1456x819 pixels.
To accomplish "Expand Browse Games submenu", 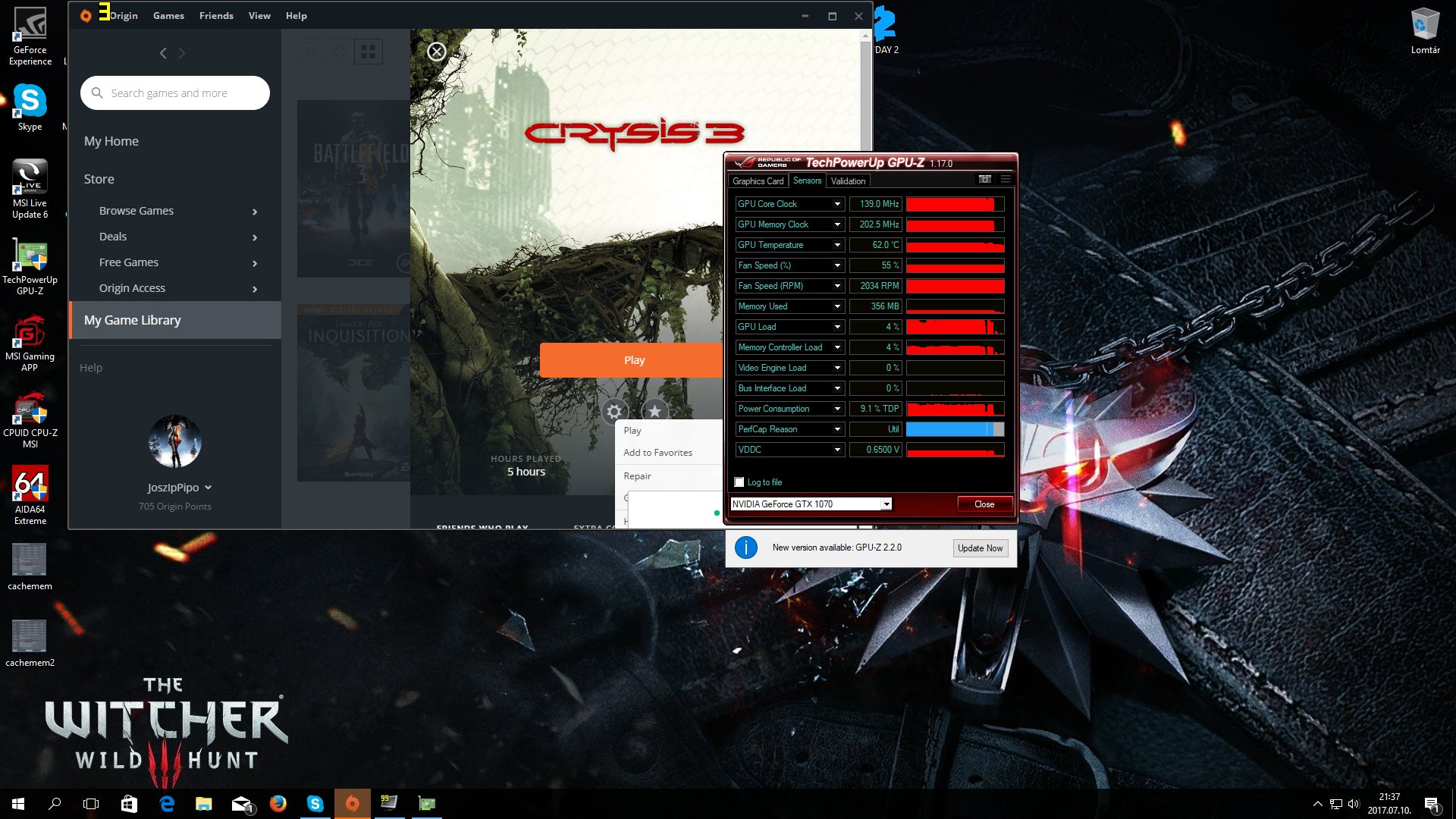I will click(255, 212).
